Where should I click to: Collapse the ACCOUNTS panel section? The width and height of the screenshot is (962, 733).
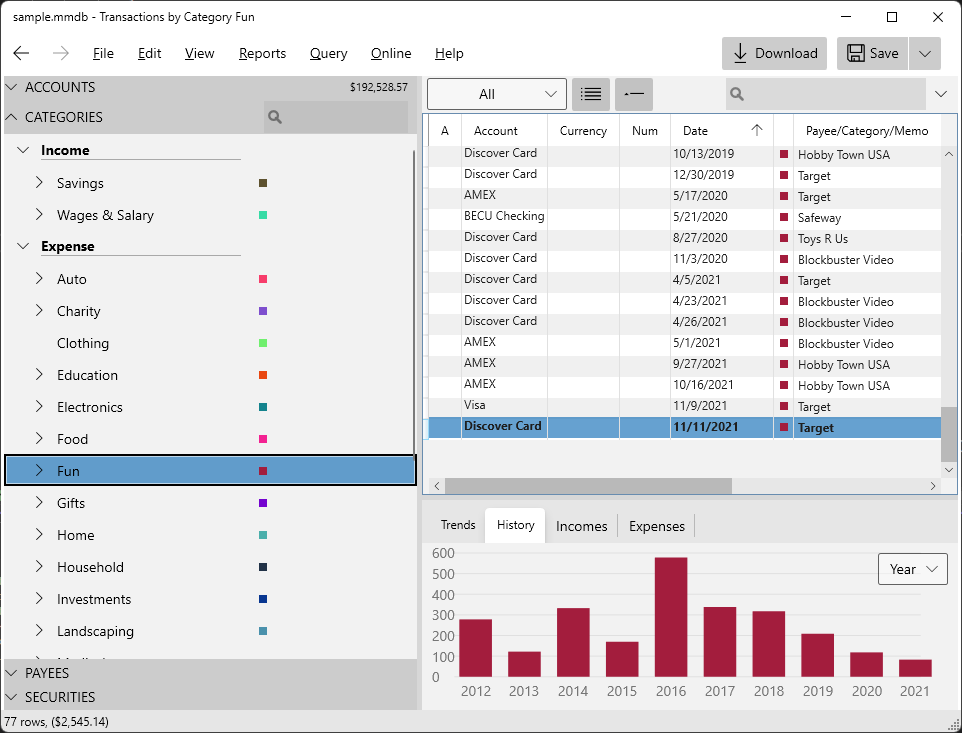[x=12, y=87]
